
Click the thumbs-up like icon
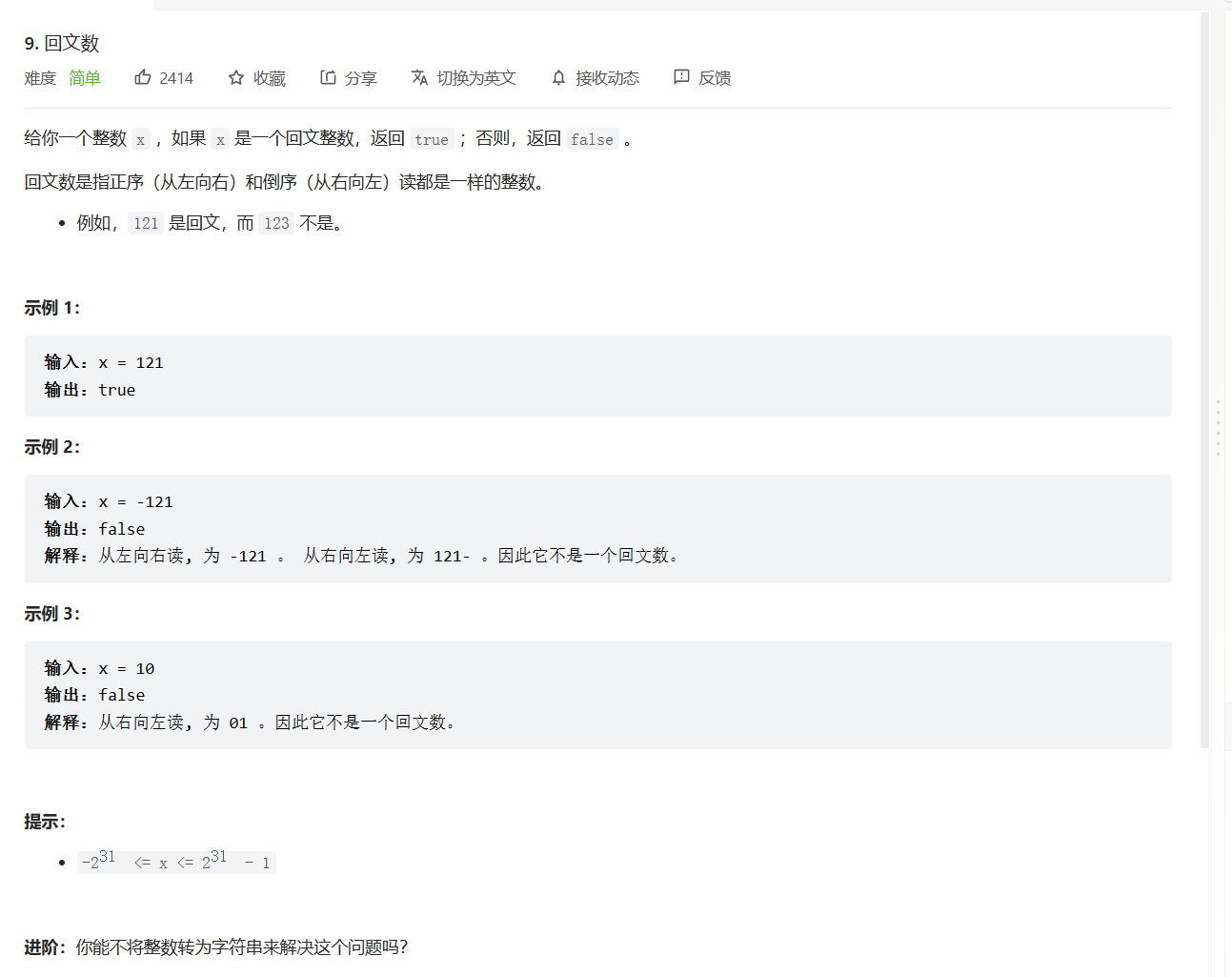tap(143, 77)
